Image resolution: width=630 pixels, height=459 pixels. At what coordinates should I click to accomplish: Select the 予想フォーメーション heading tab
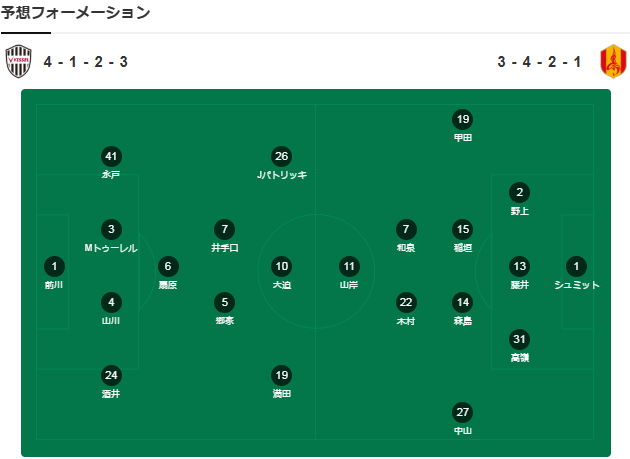[76, 13]
